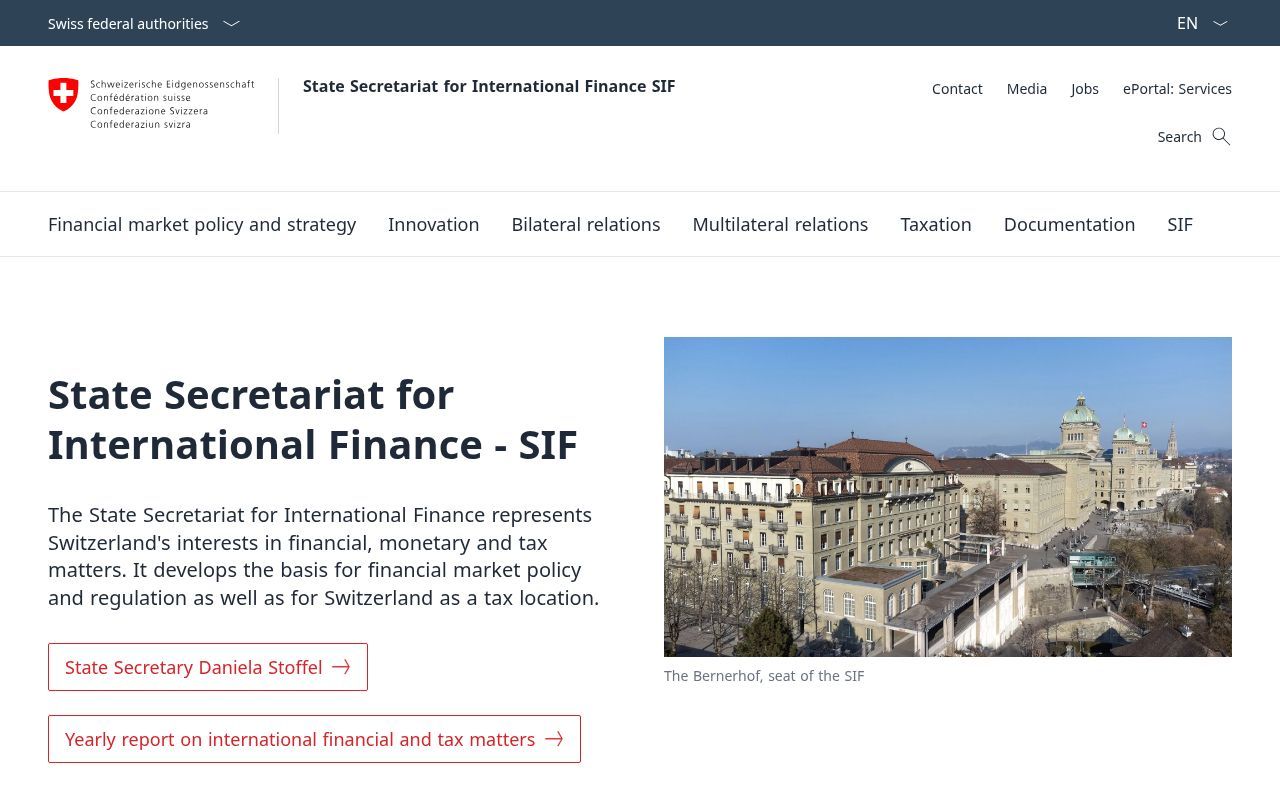Click the arrow icon beside Yearly report button
Image resolution: width=1280 pixels, height=800 pixels.
554,739
